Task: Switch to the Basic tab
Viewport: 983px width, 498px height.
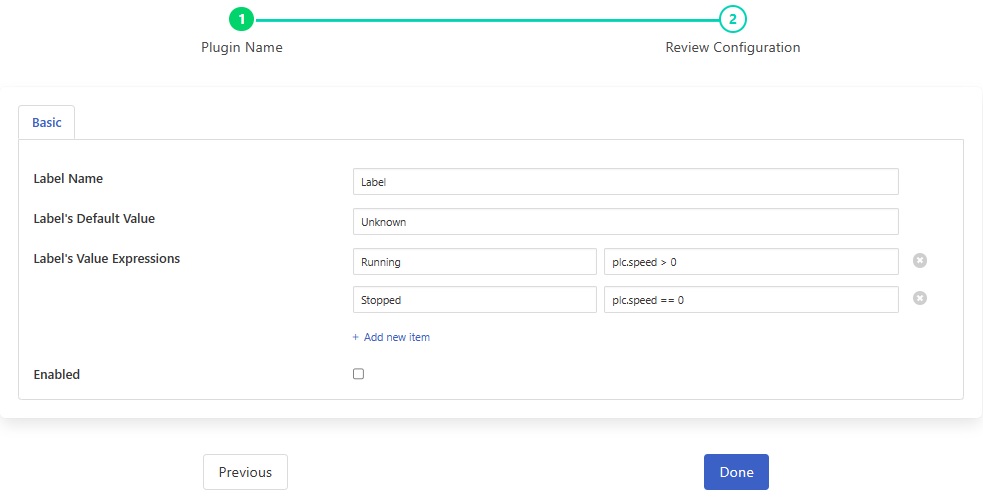Action: pyautogui.click(x=47, y=123)
